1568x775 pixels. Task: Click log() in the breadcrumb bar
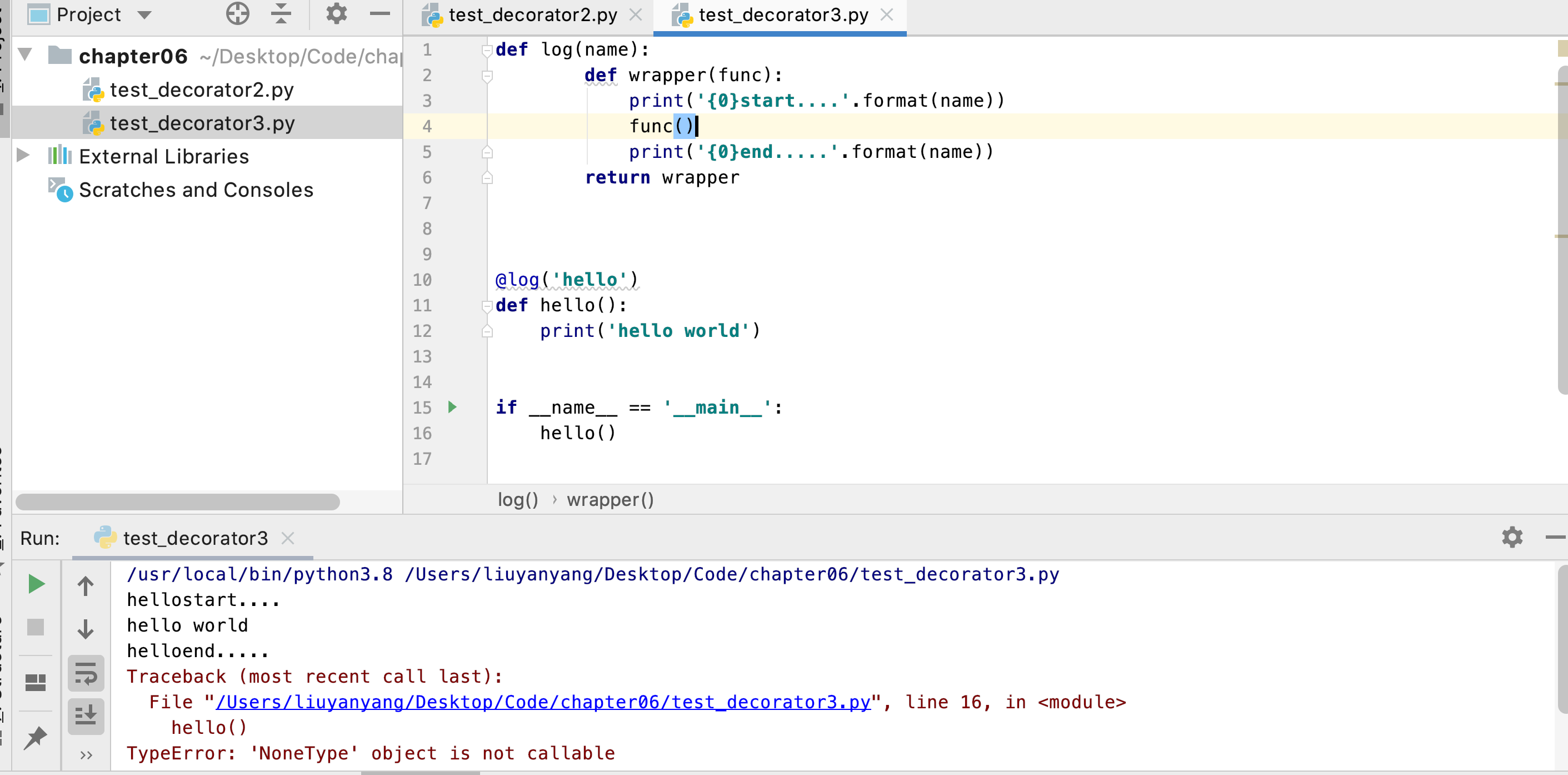coord(518,500)
